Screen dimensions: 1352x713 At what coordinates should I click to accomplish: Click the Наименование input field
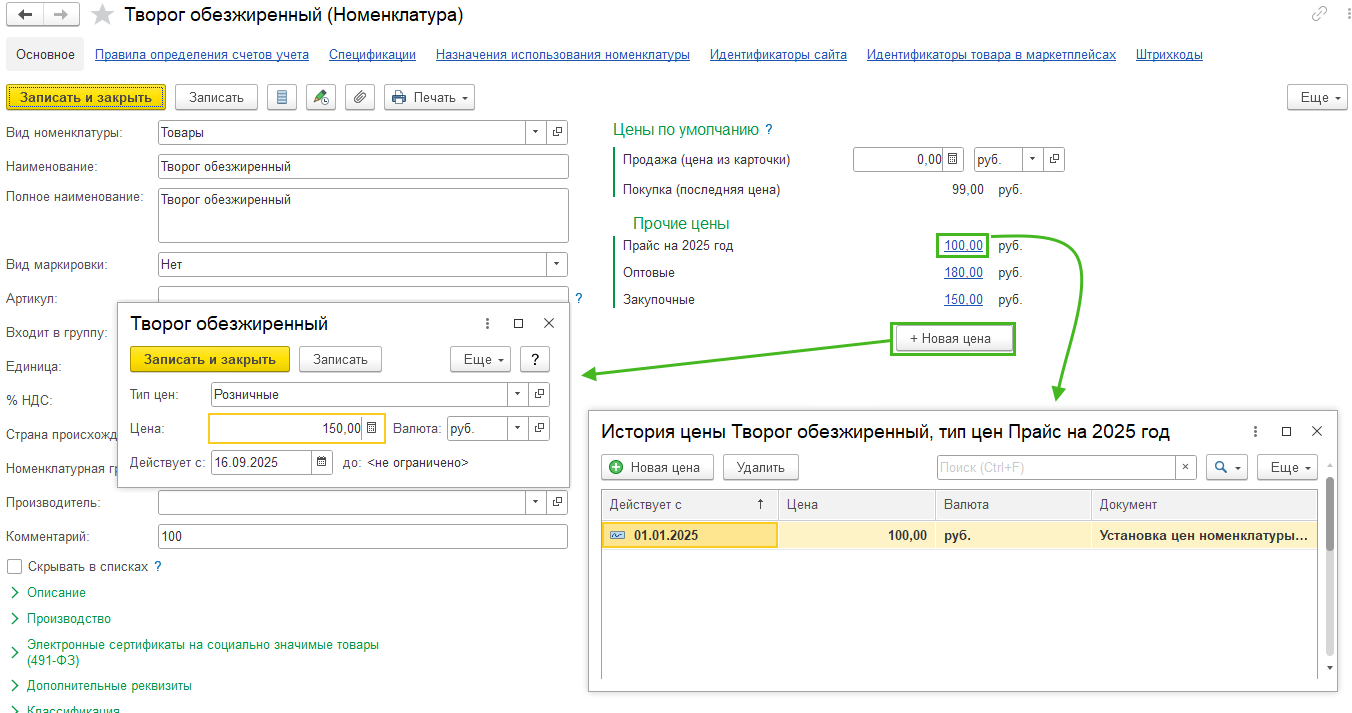click(x=362, y=167)
